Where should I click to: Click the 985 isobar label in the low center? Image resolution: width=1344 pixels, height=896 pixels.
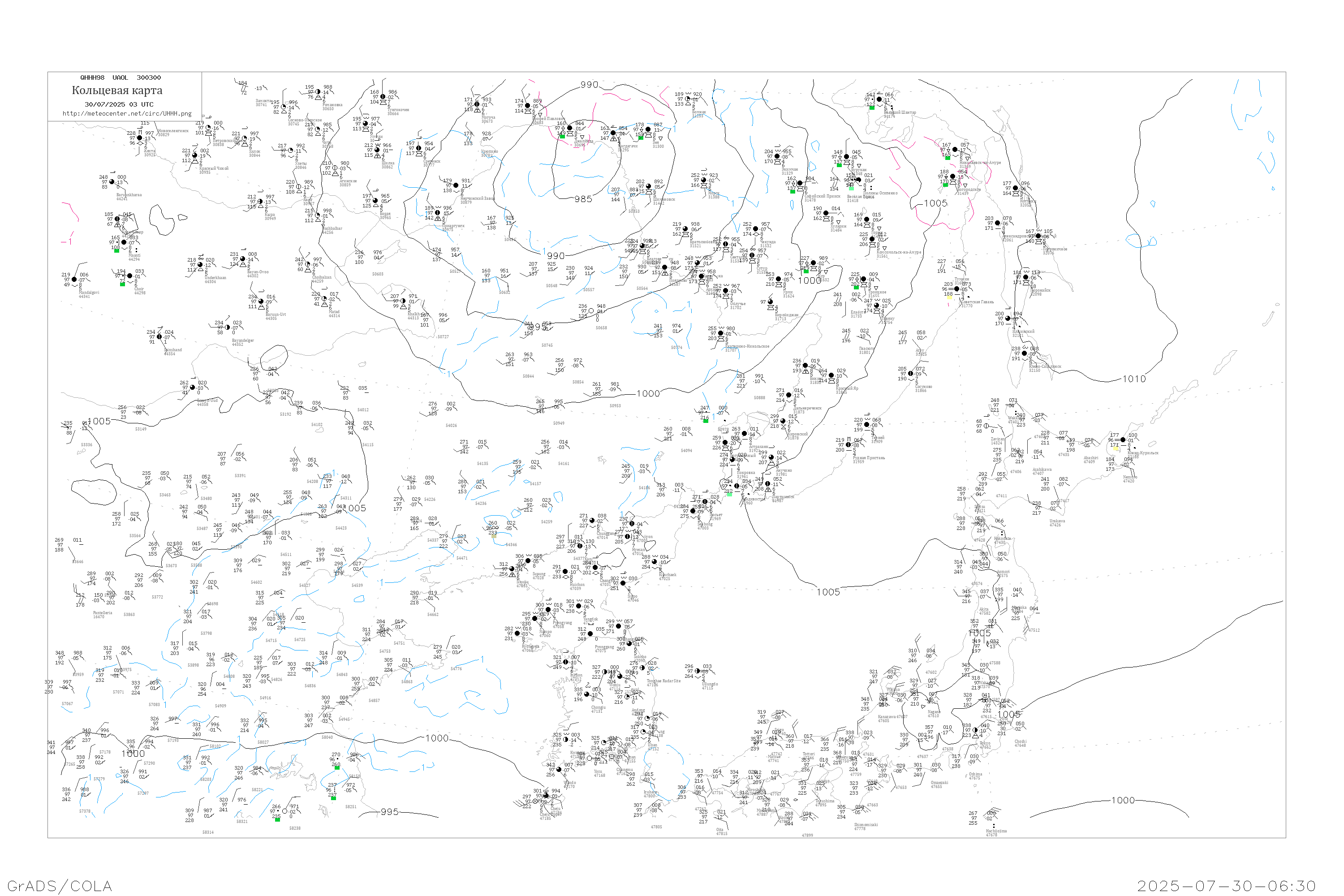click(583, 199)
